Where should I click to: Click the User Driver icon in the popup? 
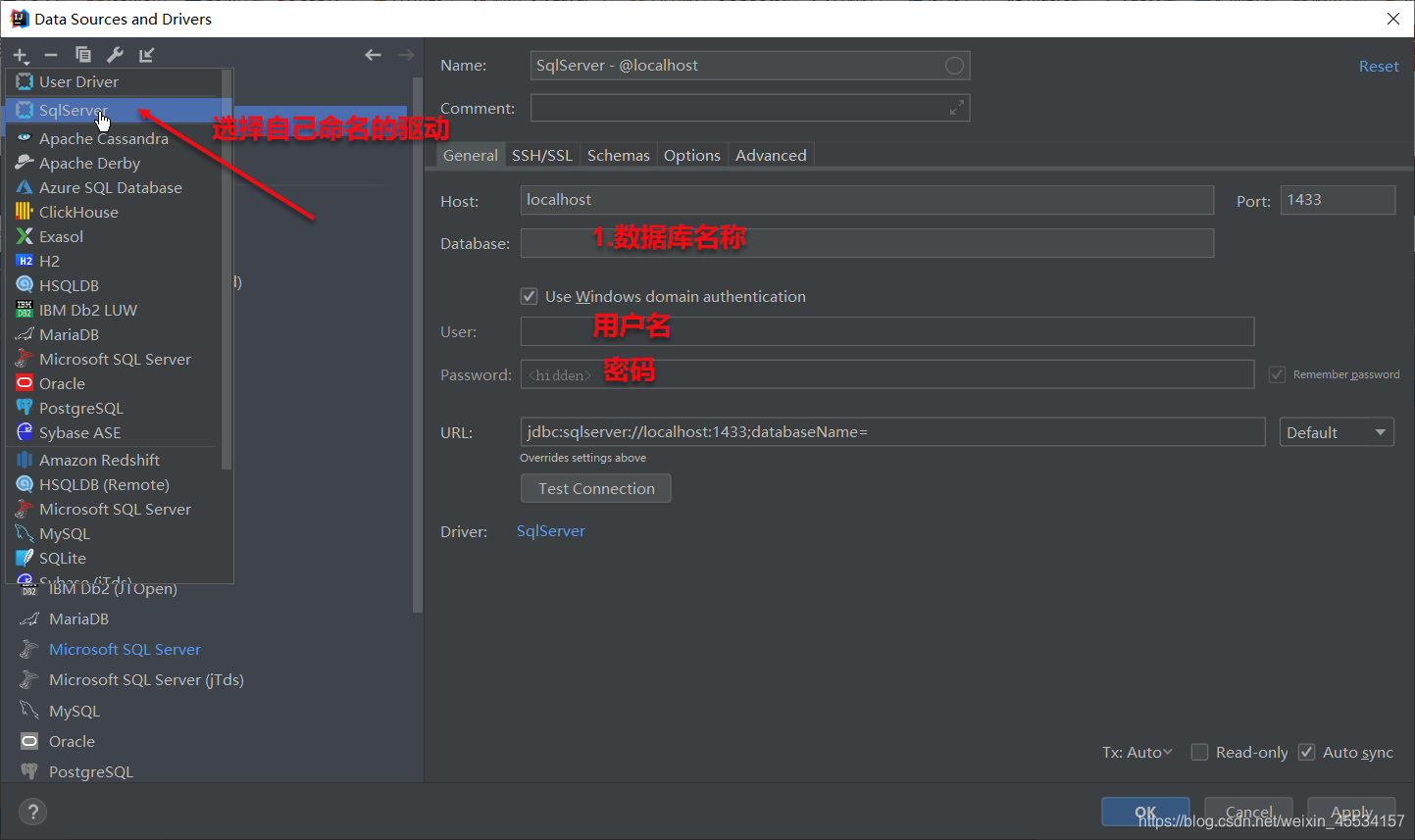point(25,81)
